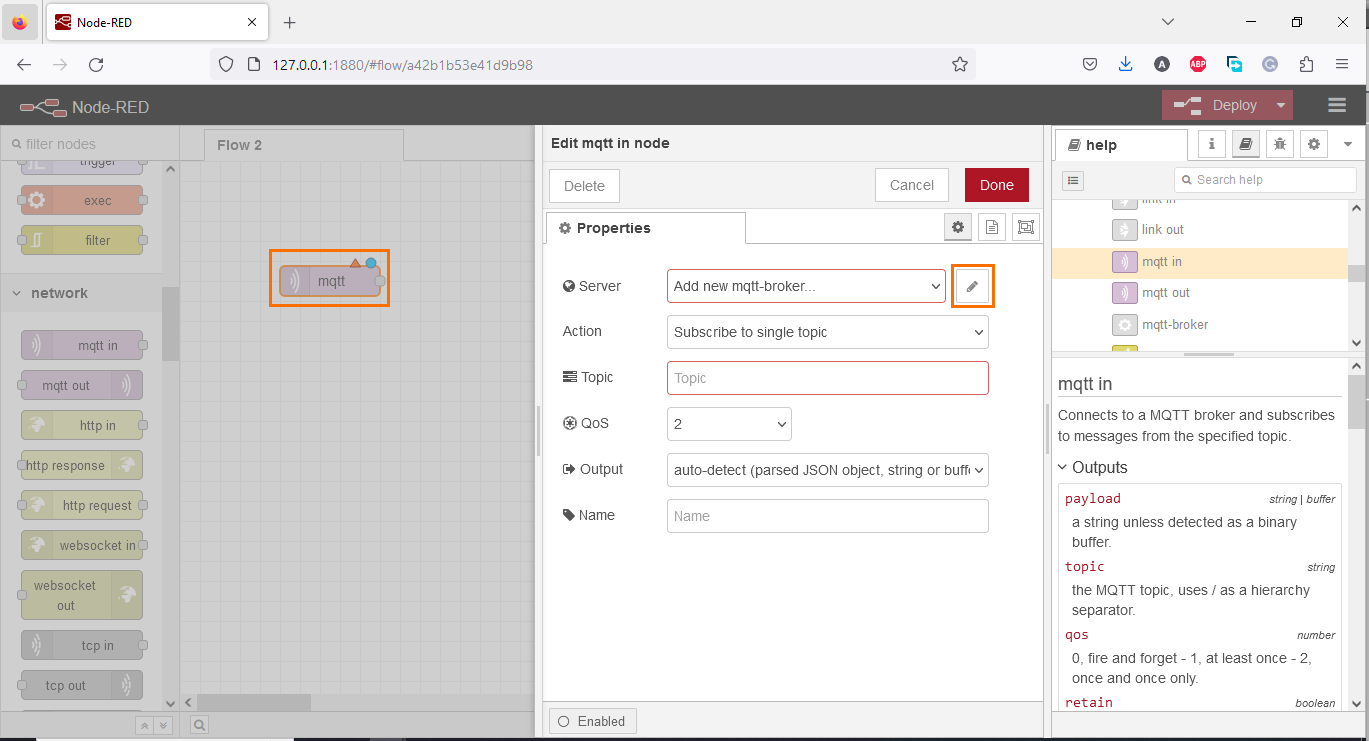Open the Server dropdown
This screenshot has height=741, width=1369.
pos(806,286)
